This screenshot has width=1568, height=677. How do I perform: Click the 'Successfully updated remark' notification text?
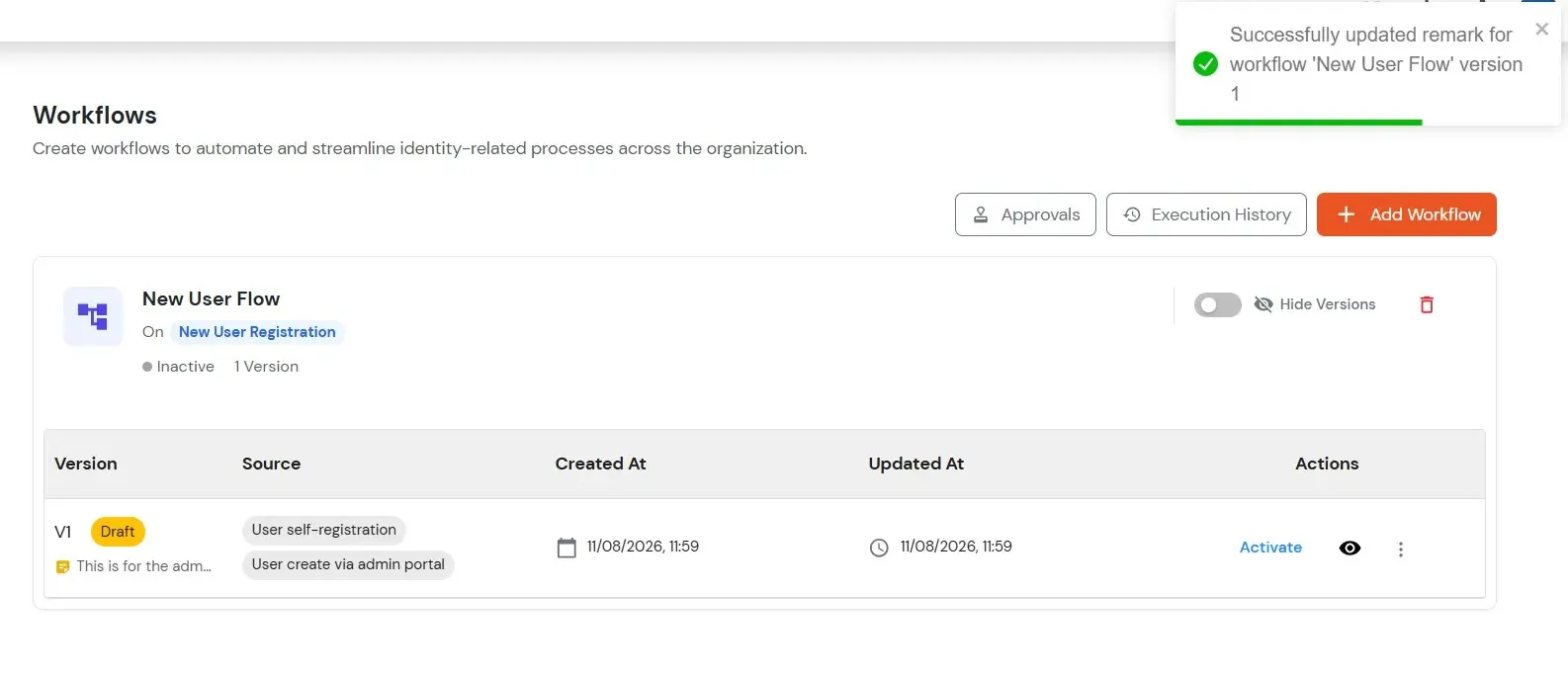pyautogui.click(x=1376, y=64)
